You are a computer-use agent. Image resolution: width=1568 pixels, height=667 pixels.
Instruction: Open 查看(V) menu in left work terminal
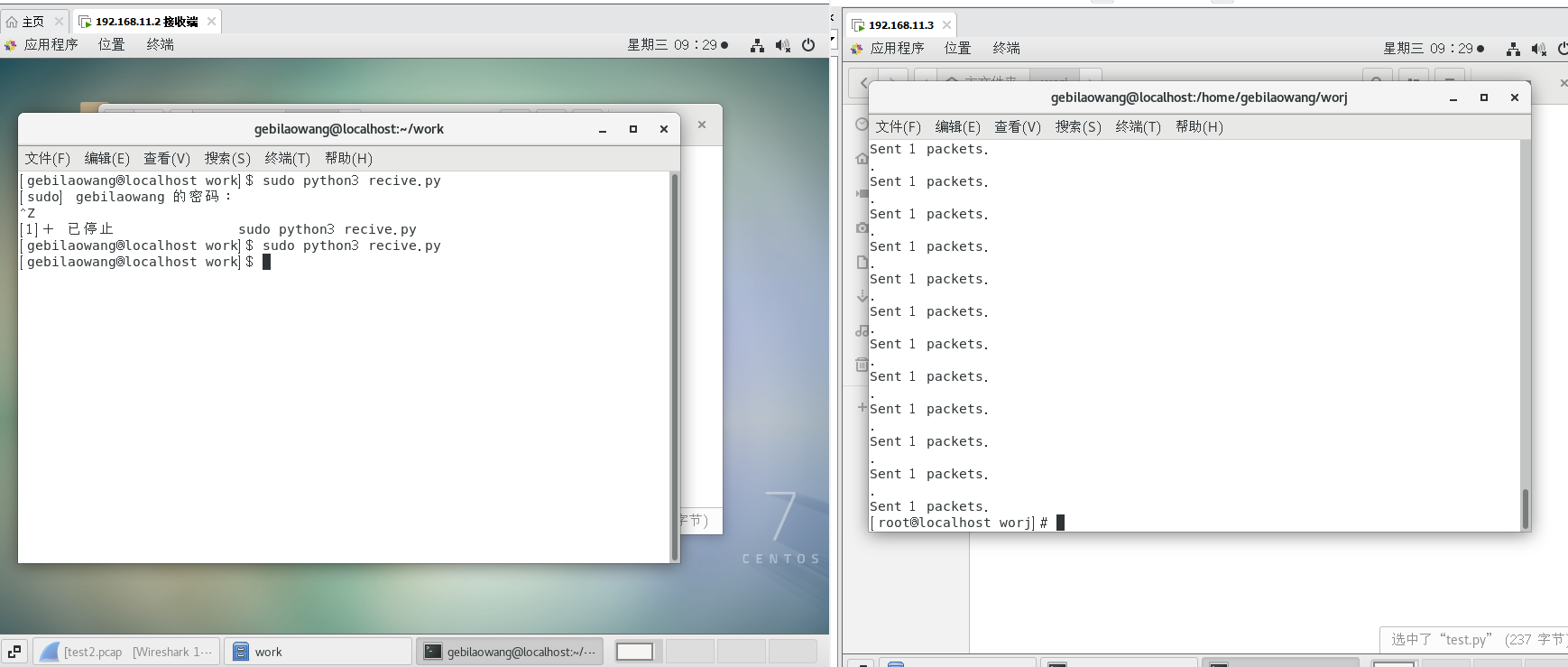[x=167, y=158]
